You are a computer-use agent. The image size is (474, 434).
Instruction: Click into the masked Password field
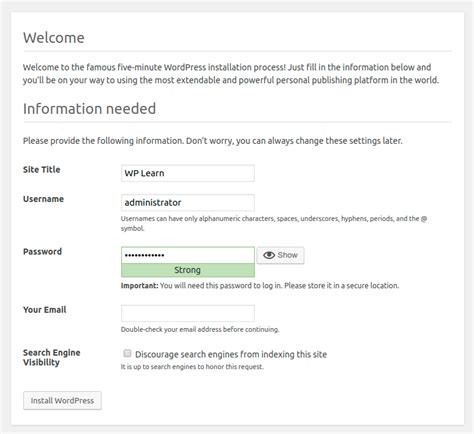click(188, 255)
